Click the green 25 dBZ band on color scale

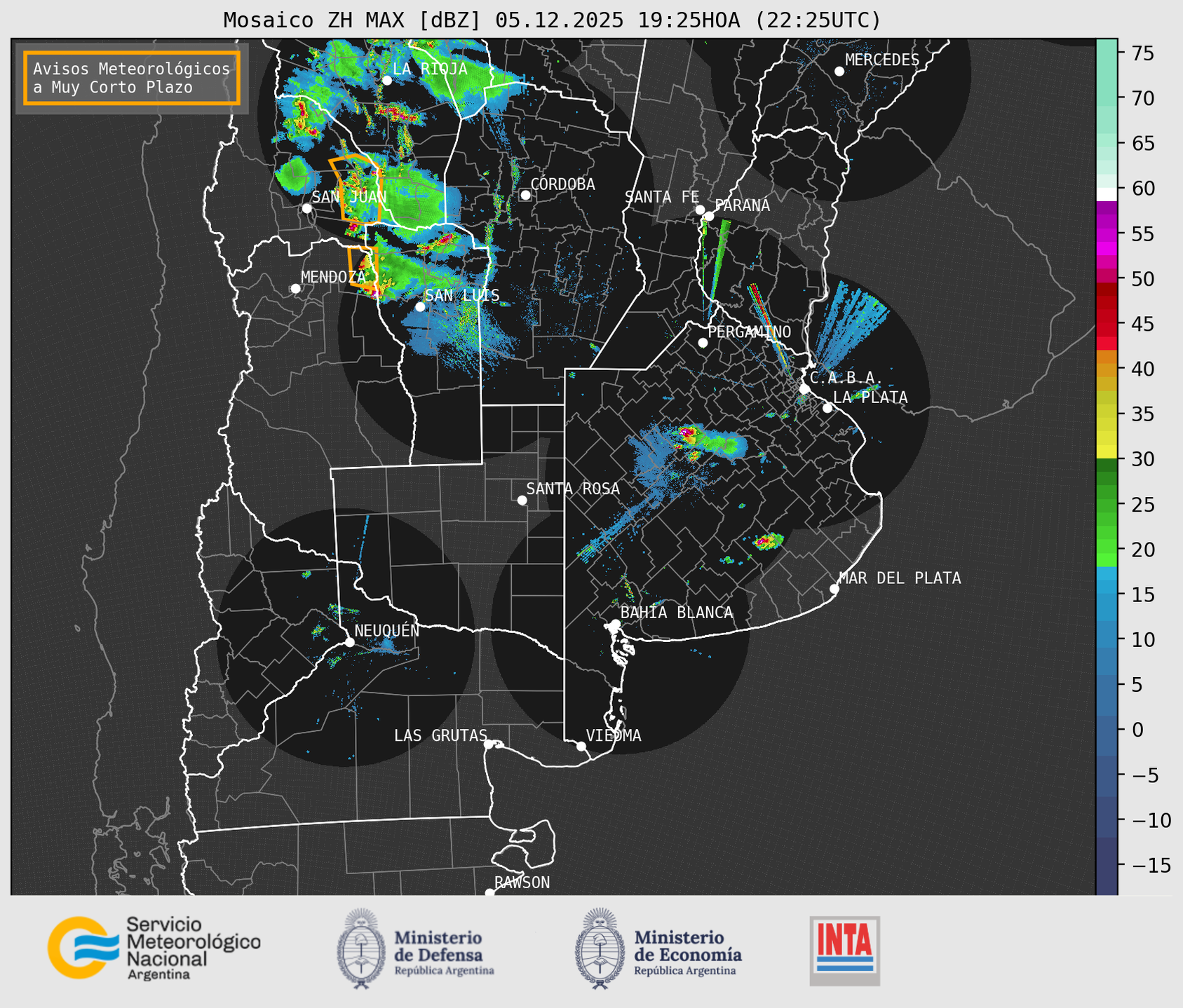click(1106, 504)
